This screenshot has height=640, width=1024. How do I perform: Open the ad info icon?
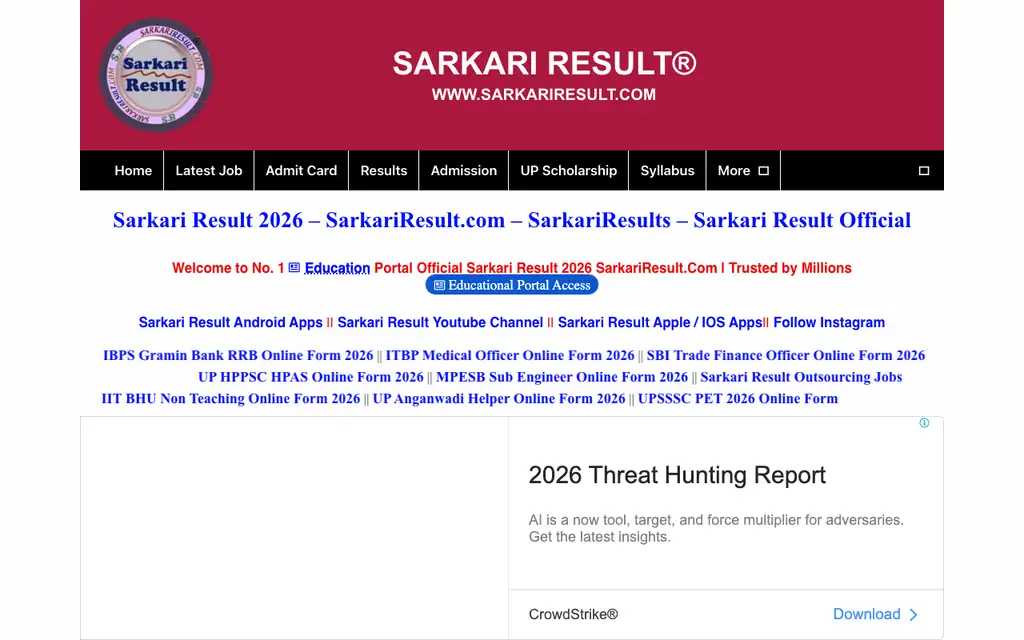tap(924, 423)
